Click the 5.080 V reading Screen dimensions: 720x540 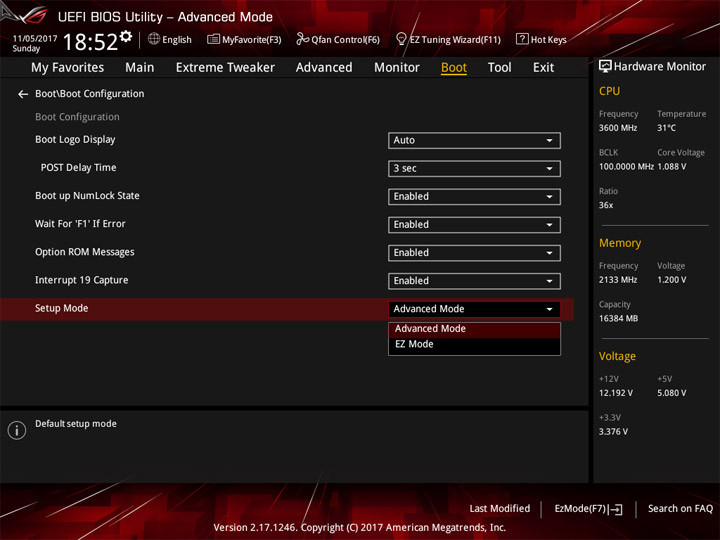tap(671, 393)
